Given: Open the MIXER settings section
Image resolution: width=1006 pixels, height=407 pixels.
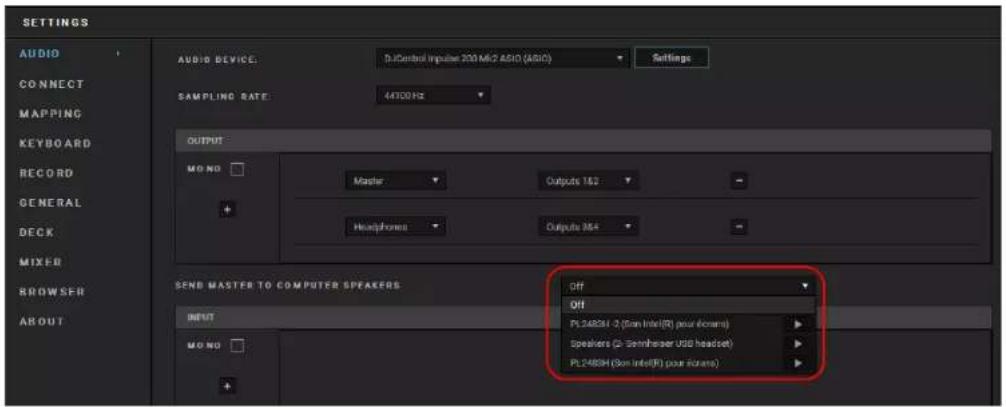Looking at the screenshot, I should coord(40,262).
